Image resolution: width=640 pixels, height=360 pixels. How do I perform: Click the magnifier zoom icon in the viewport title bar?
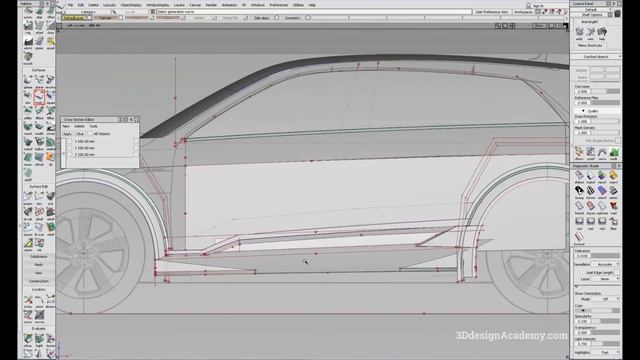(498, 26)
